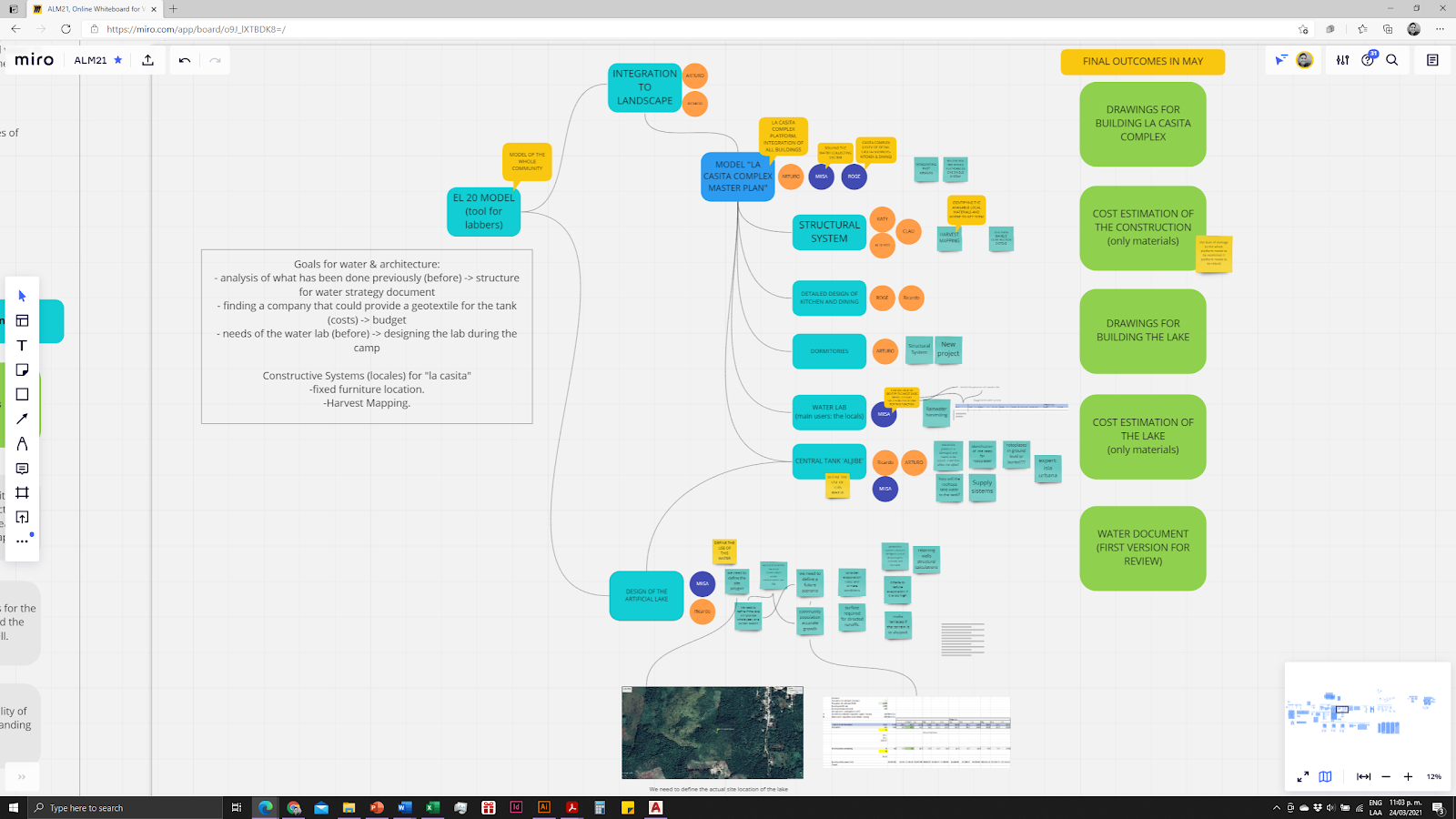Screen dimensions: 1456x819
Task: Select the Pen drawing tool
Action: pyautogui.click(x=22, y=443)
